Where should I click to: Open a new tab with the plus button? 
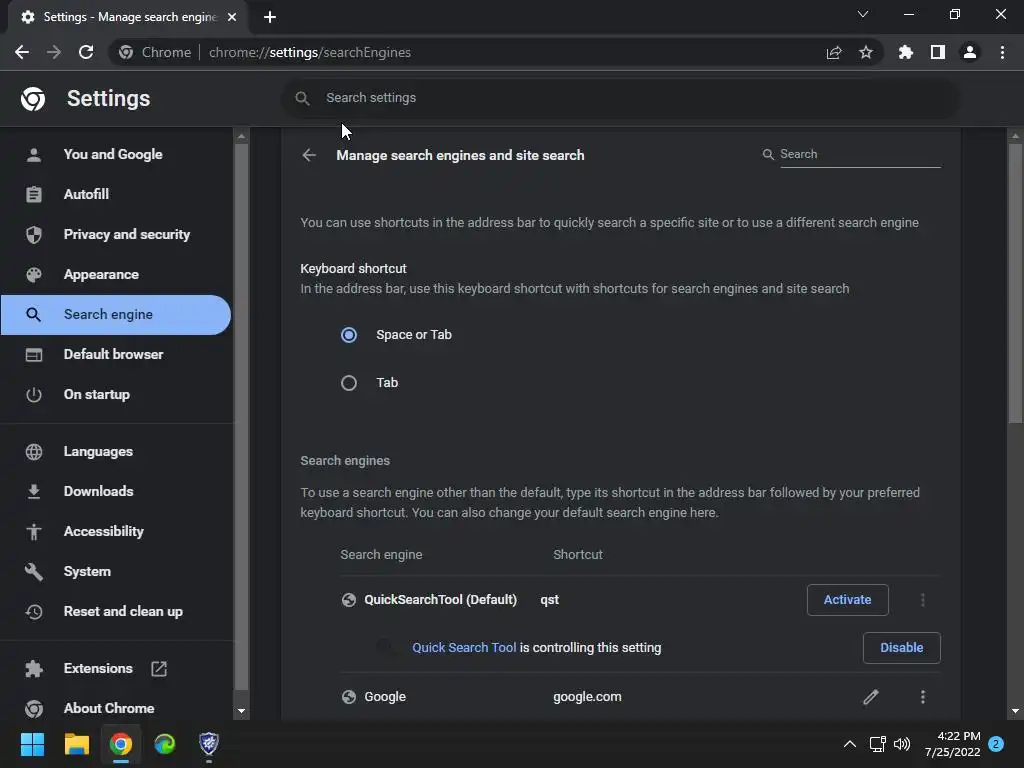coord(270,17)
